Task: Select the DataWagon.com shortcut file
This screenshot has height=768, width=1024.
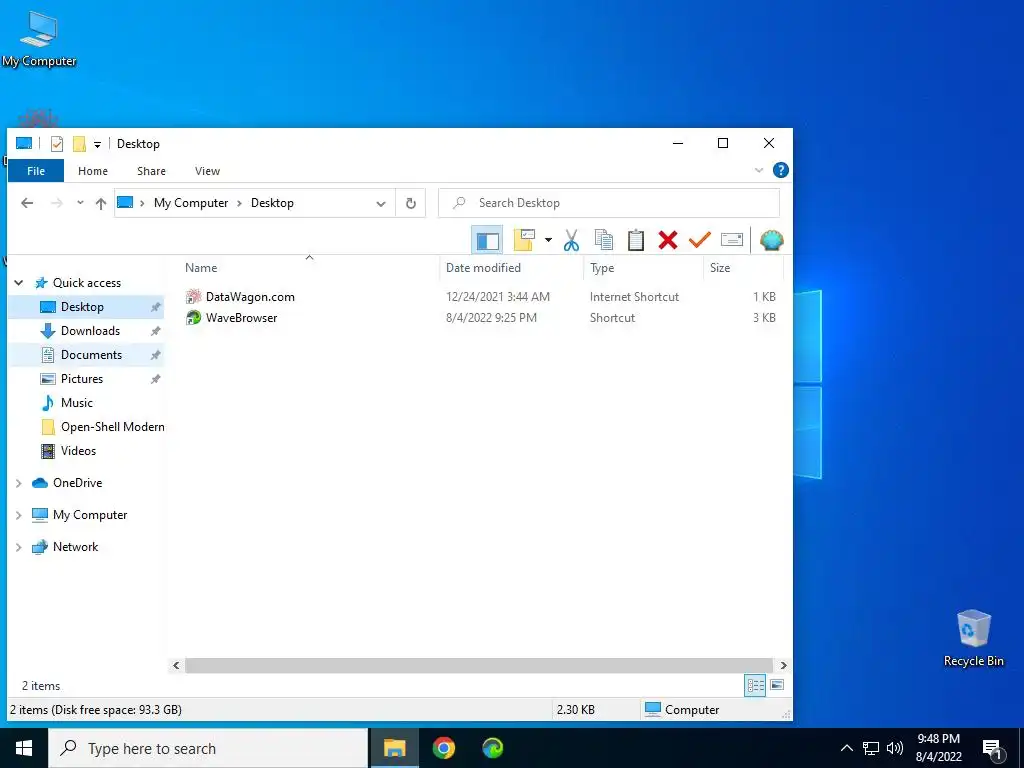Action: pyautogui.click(x=249, y=297)
